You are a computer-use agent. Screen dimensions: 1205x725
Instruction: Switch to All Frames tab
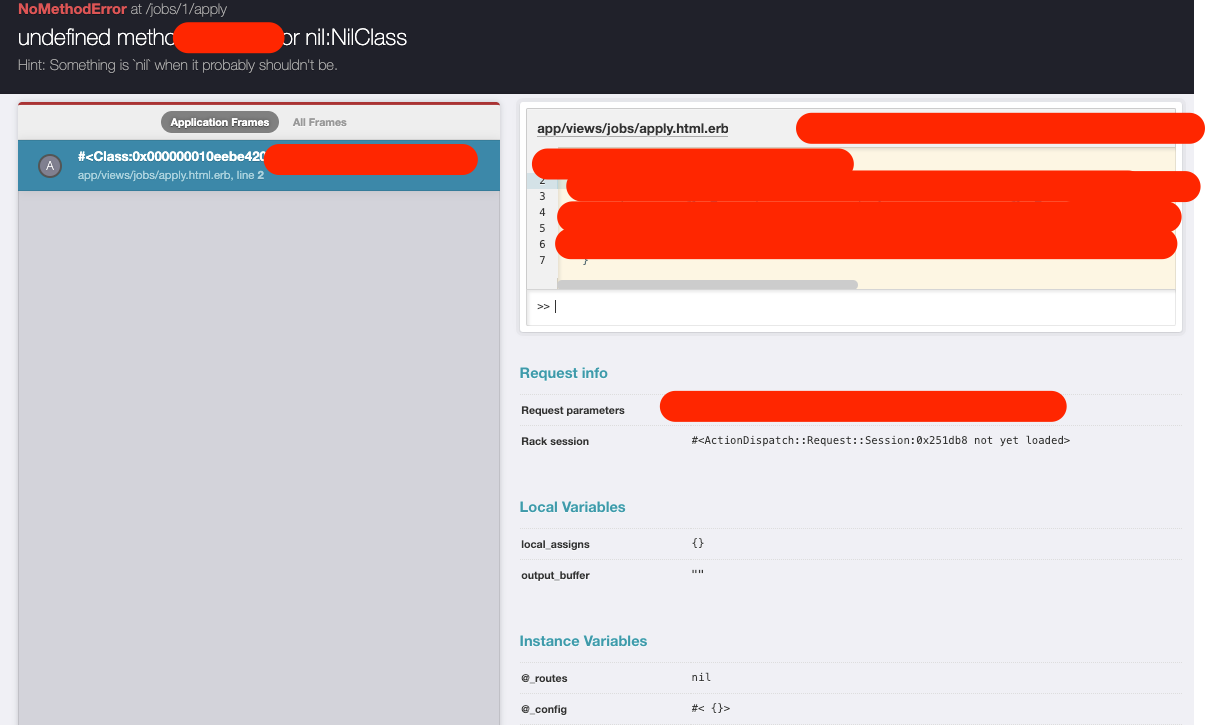click(x=320, y=122)
